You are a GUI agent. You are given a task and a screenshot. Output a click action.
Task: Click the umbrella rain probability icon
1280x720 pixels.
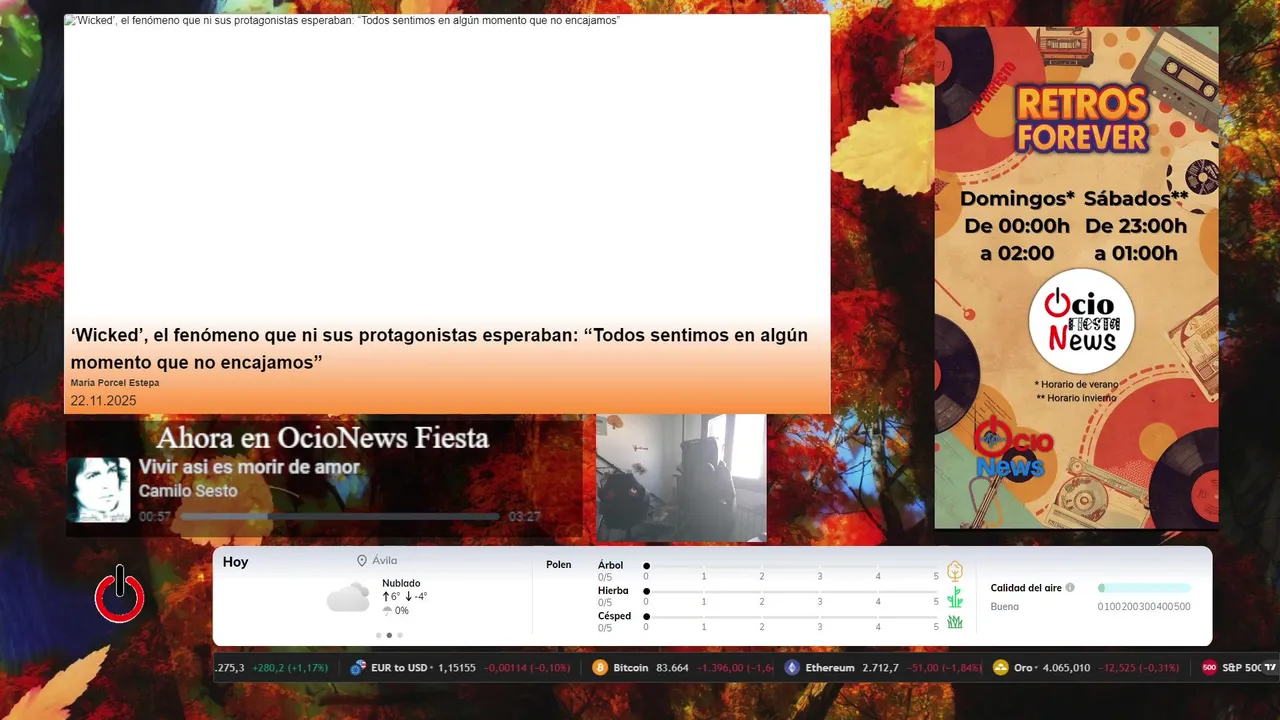(387, 610)
